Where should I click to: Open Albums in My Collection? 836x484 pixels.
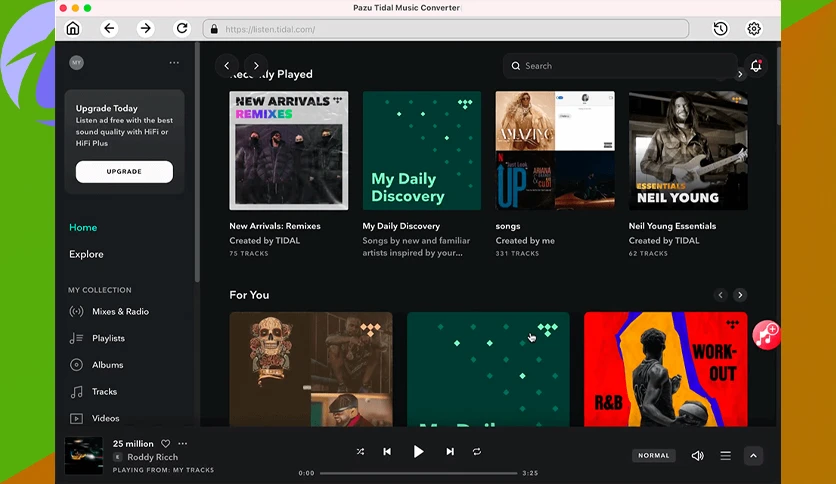coord(97,365)
